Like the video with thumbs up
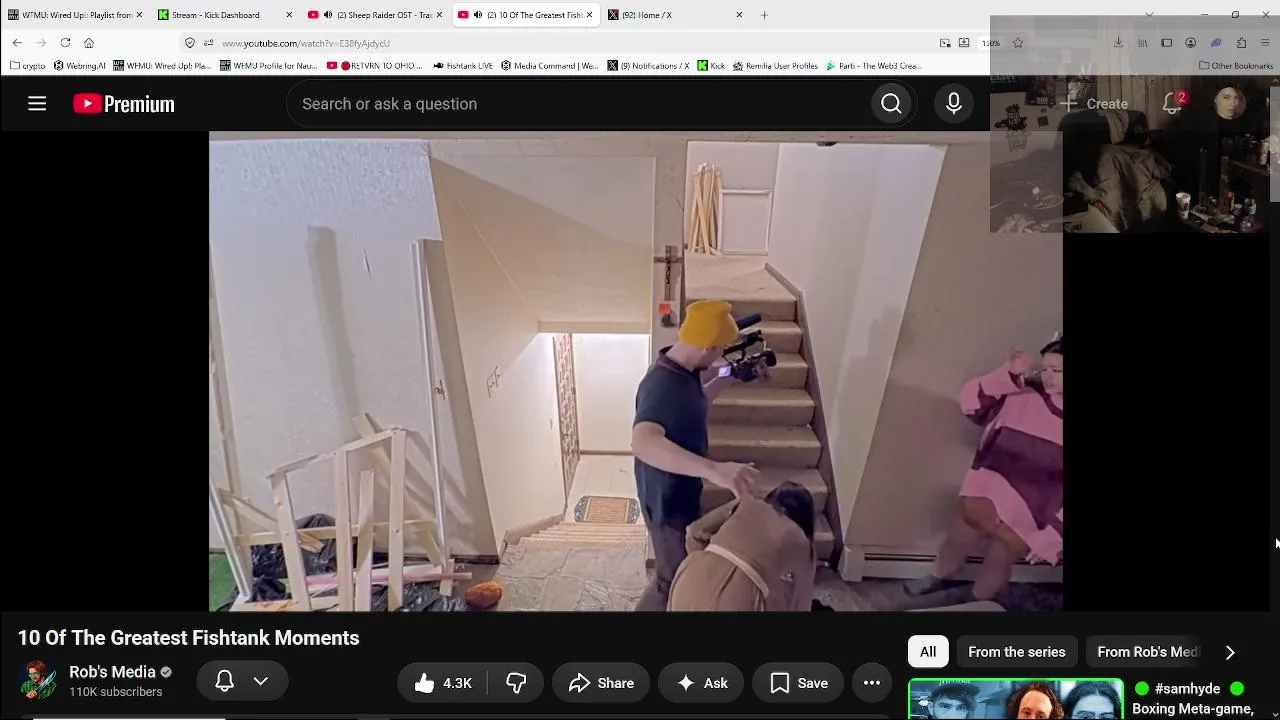This screenshot has height=720, width=1280. click(443, 683)
